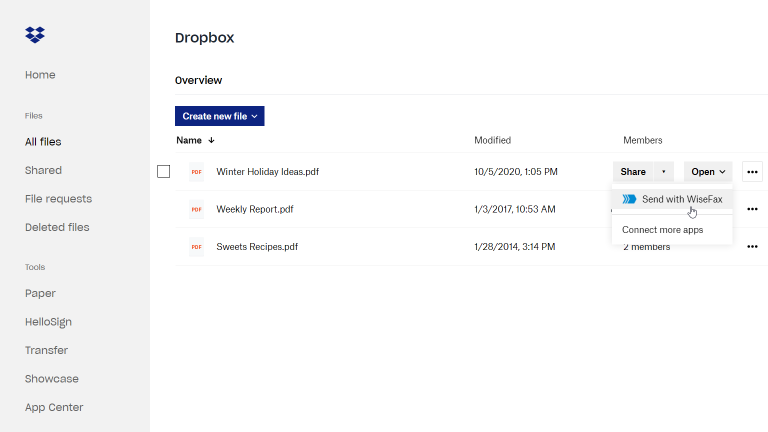Open the Weekly Report.pdf file link
The height and width of the screenshot is (432, 768).
(x=255, y=209)
